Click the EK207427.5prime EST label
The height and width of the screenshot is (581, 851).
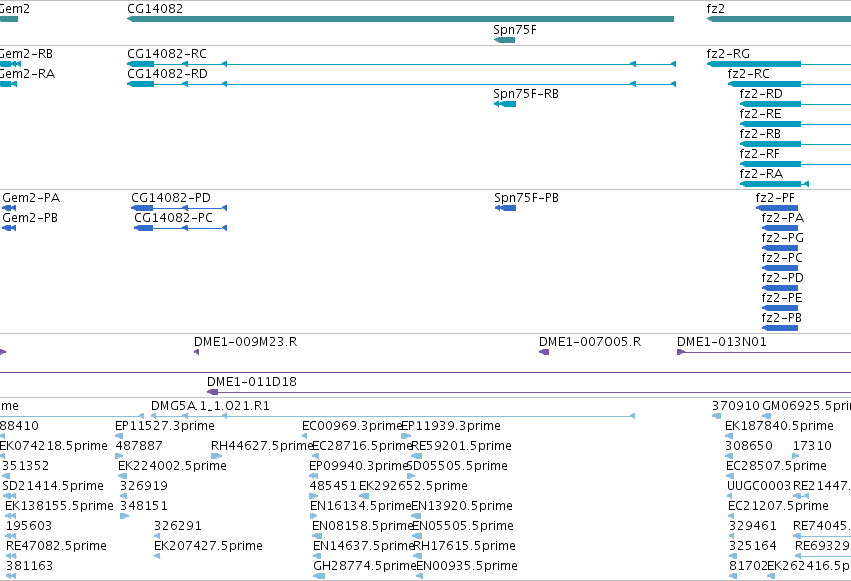[x=208, y=547]
